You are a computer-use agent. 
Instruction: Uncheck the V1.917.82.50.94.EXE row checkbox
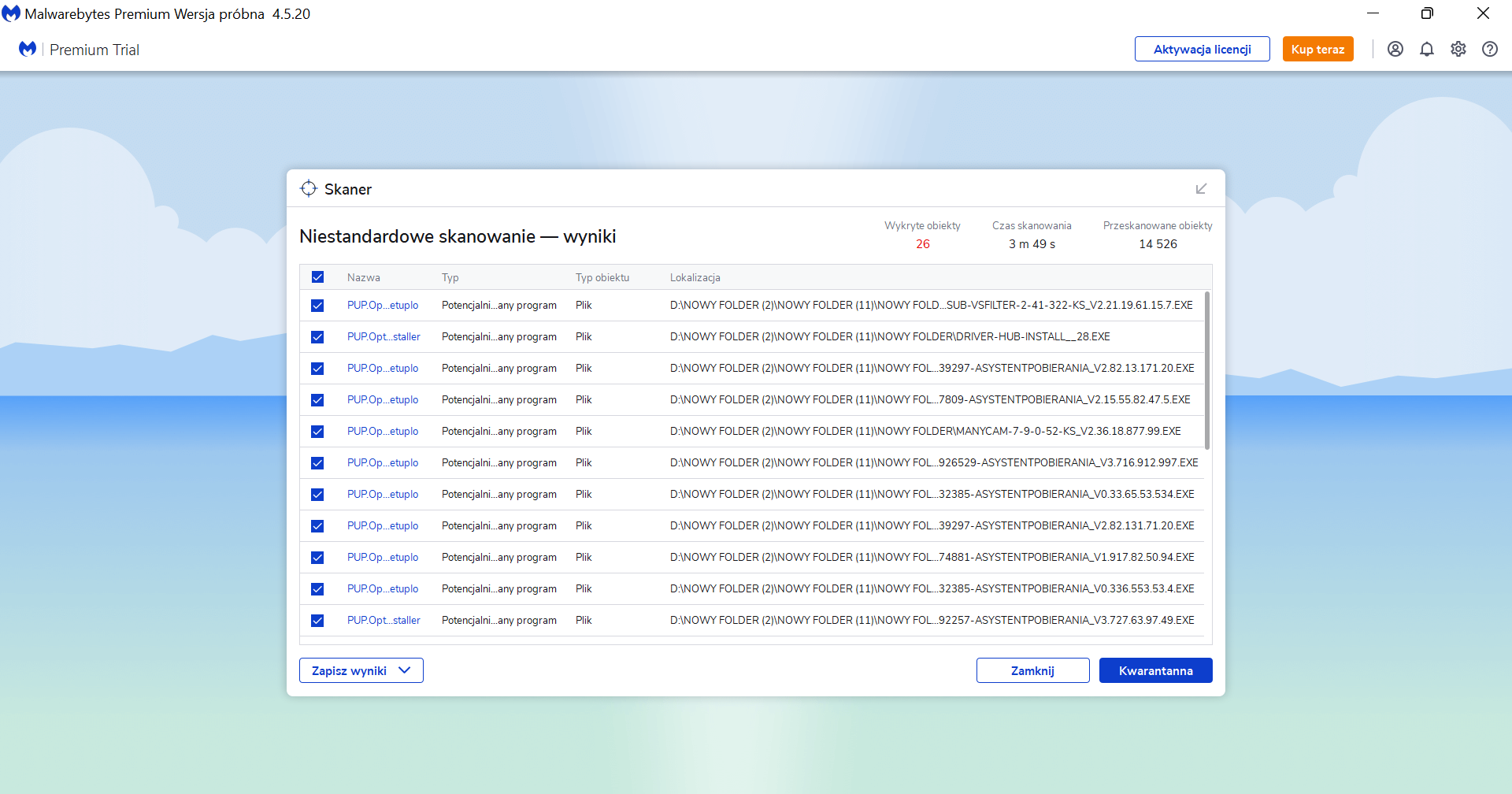tap(317, 558)
